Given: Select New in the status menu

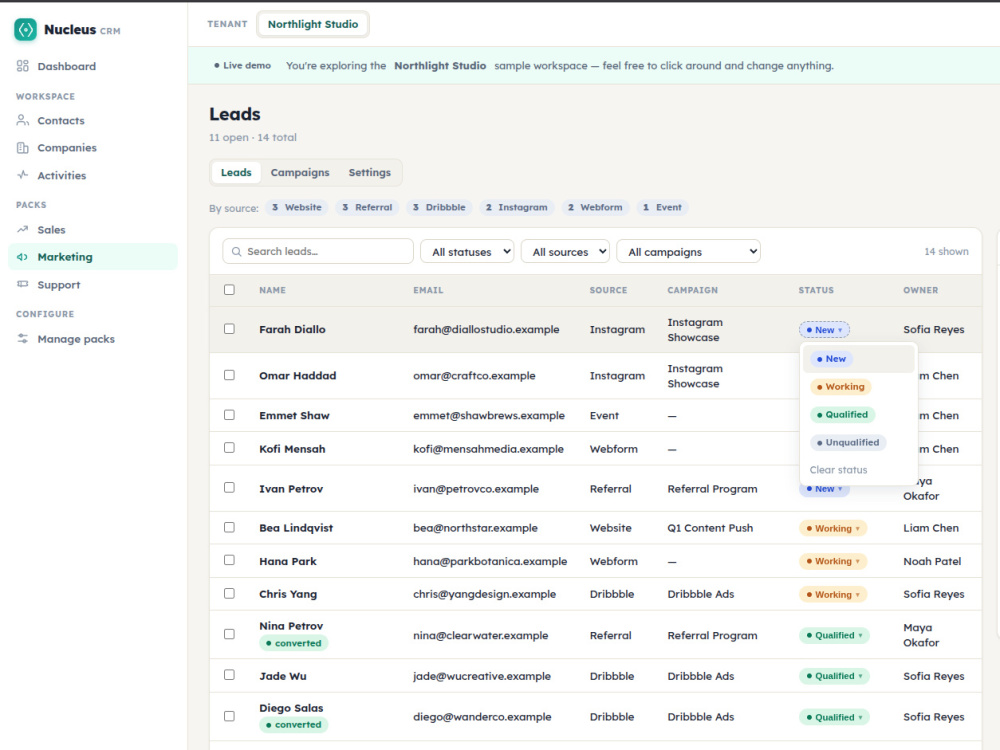Looking at the screenshot, I should tap(858, 359).
